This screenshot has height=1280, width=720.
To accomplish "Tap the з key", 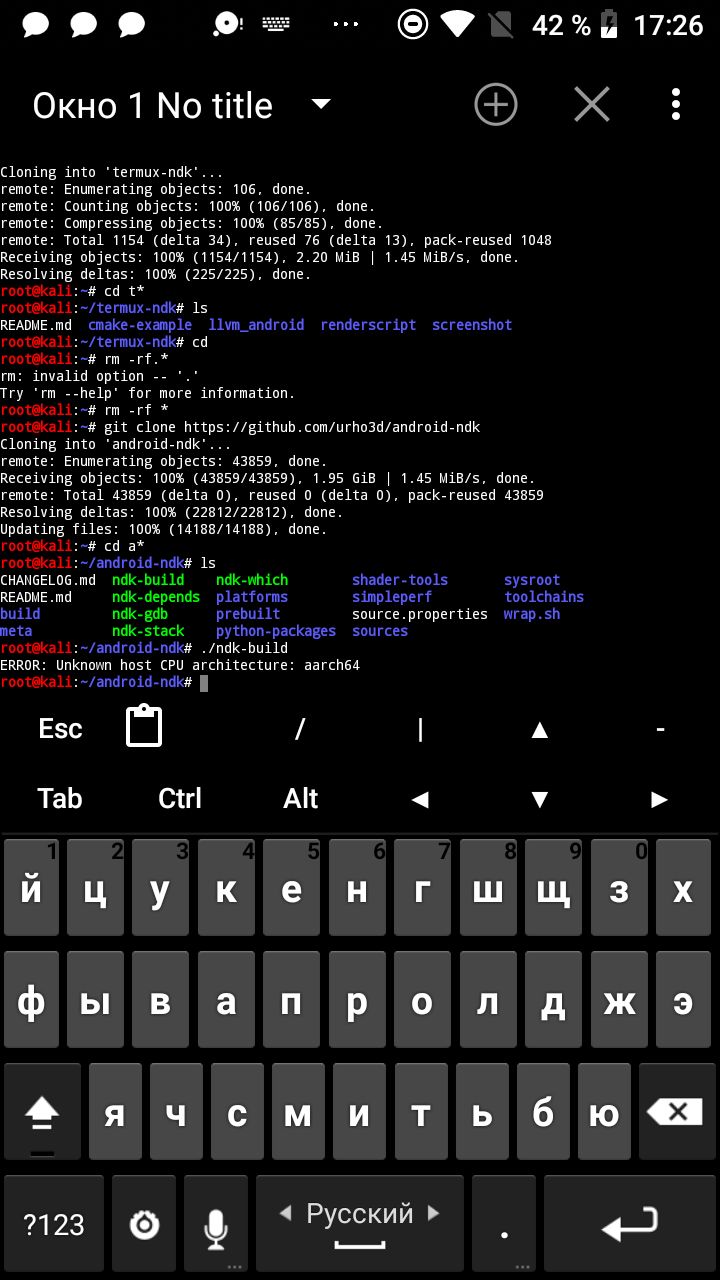I will click(619, 887).
